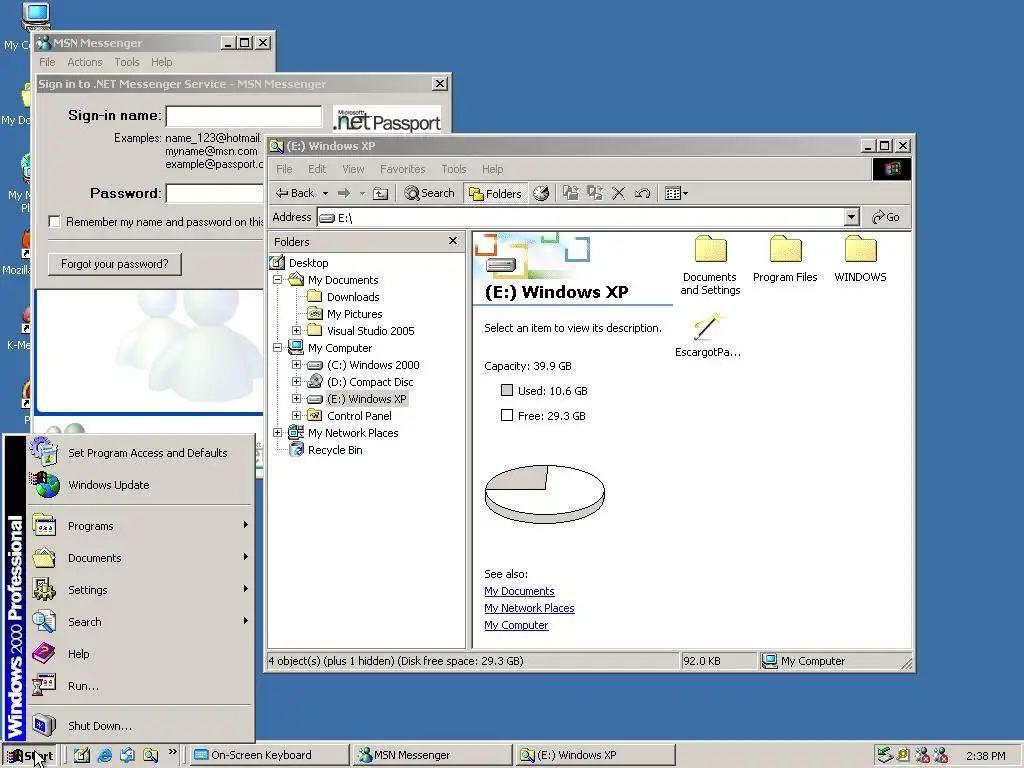Open the File menu in Explorer

(284, 169)
